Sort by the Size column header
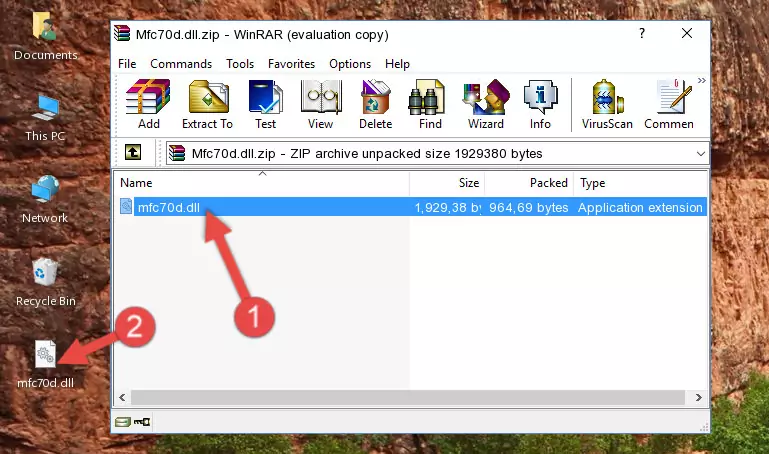The width and height of the screenshot is (769, 454). click(x=447, y=183)
